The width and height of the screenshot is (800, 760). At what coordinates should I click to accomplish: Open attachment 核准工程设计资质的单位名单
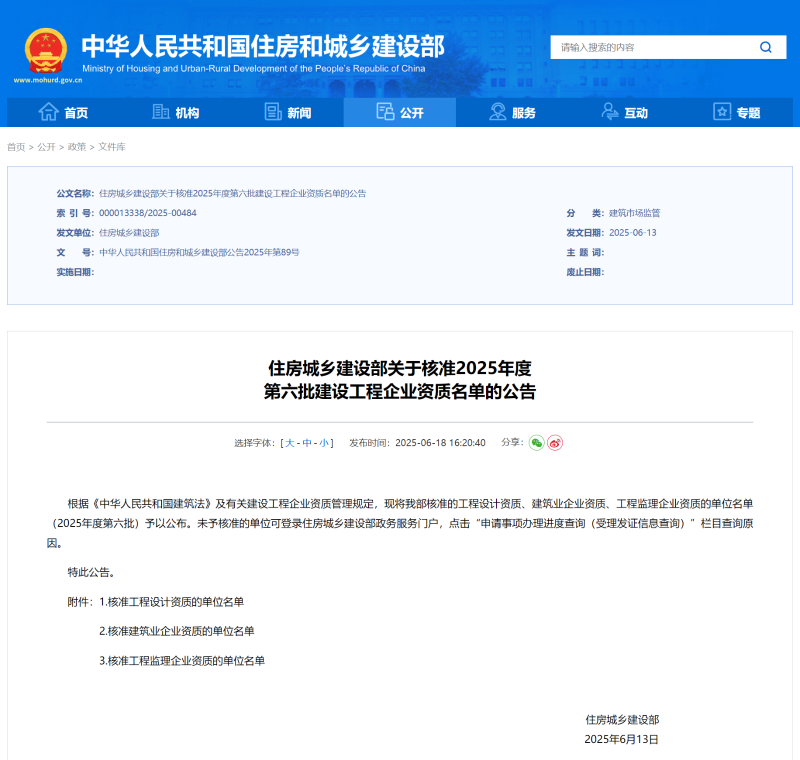click(x=176, y=602)
